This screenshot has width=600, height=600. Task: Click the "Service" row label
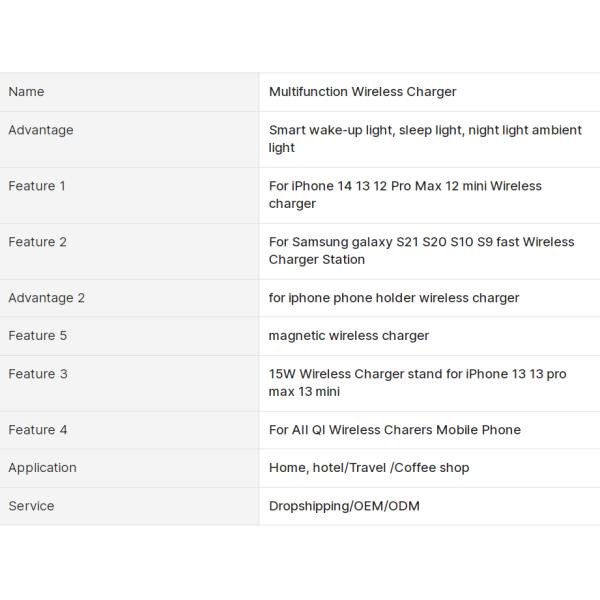(x=32, y=506)
